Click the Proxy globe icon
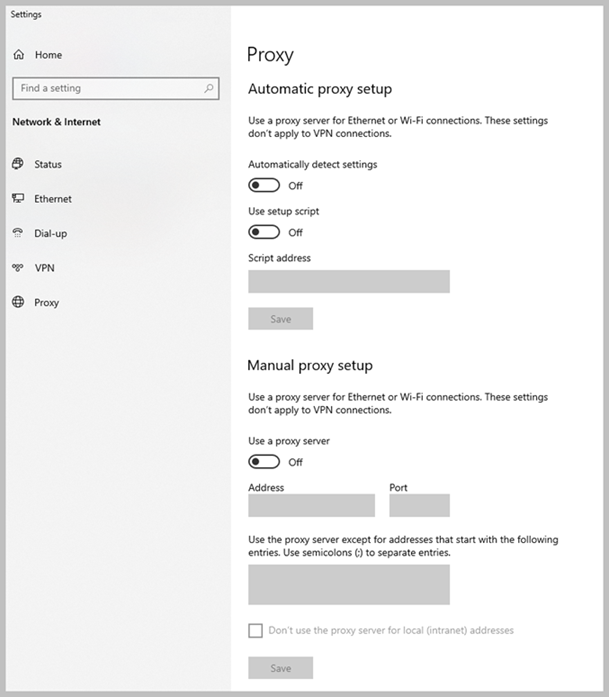This screenshot has height=697, width=609. point(18,302)
